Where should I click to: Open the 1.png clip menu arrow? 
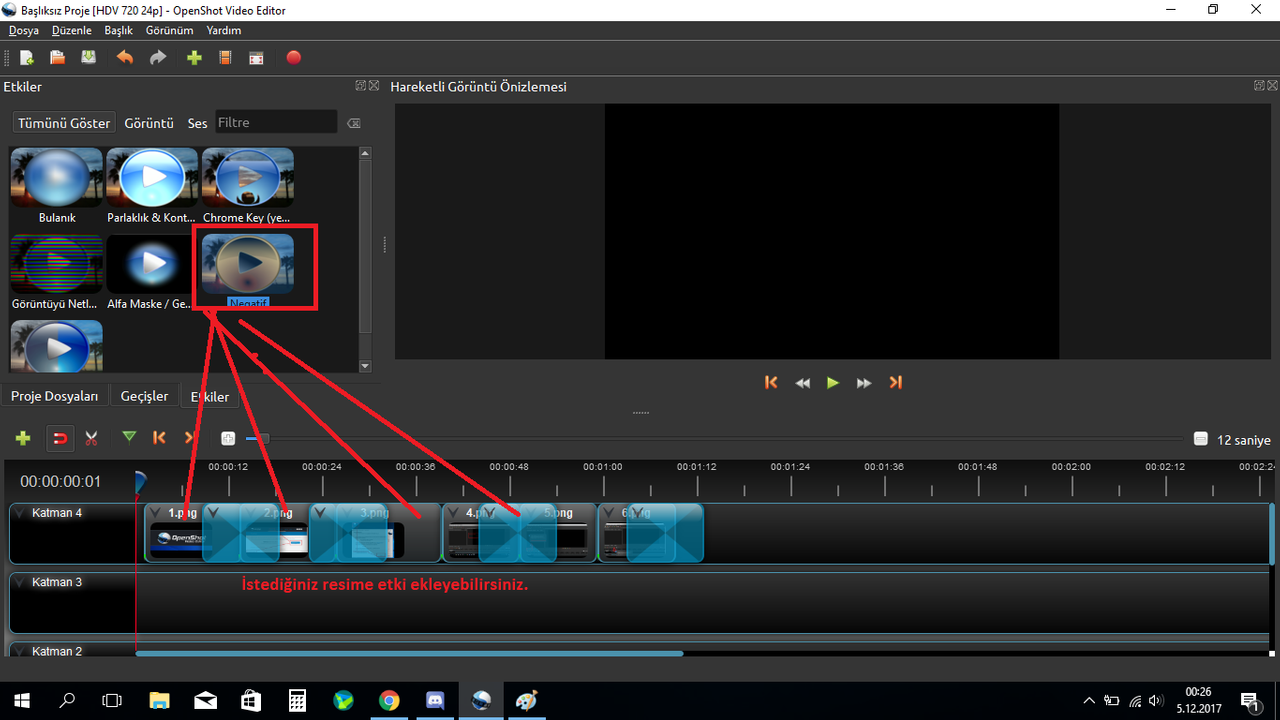155,513
